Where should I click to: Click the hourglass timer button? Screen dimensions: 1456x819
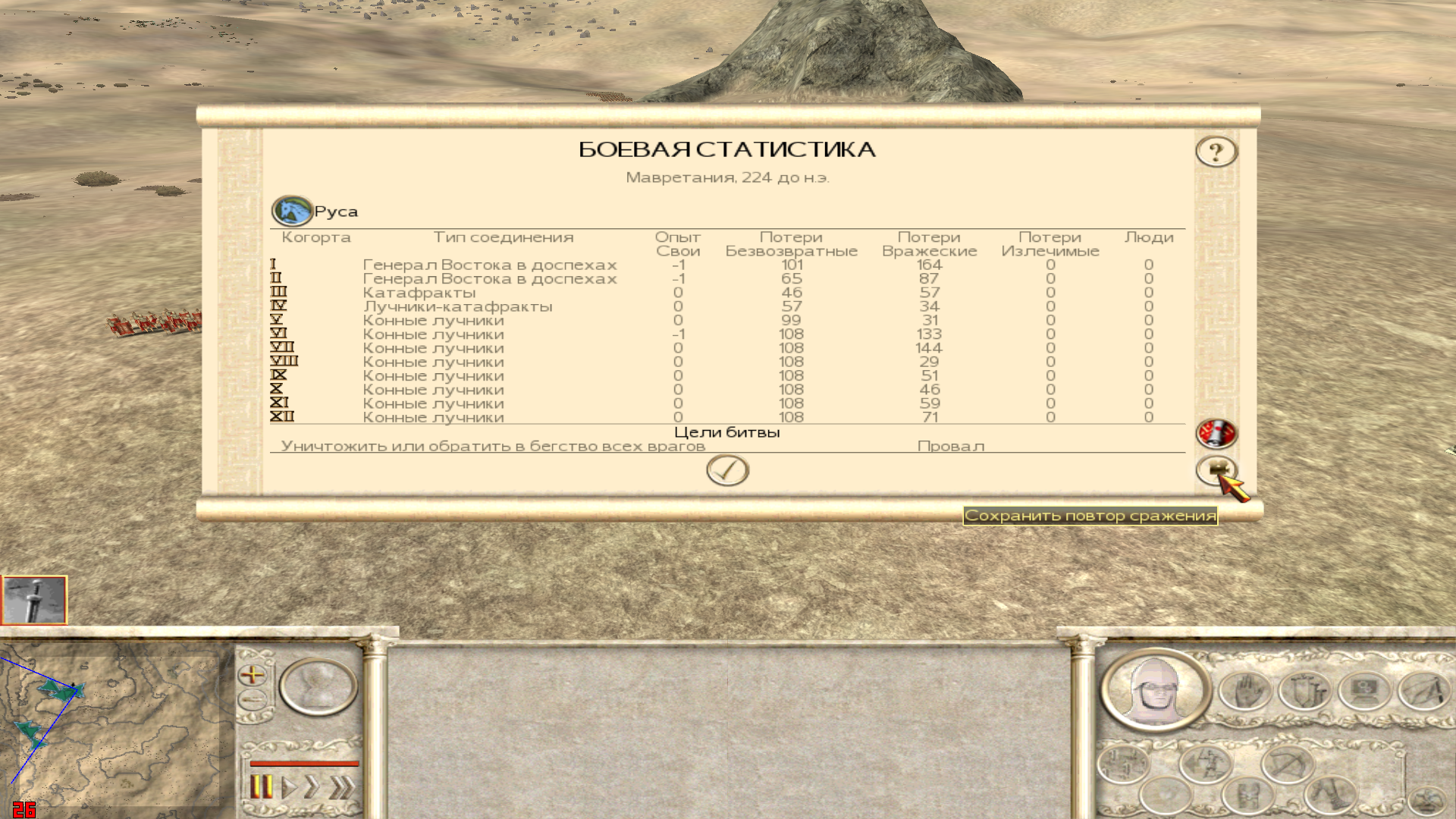pos(318,686)
